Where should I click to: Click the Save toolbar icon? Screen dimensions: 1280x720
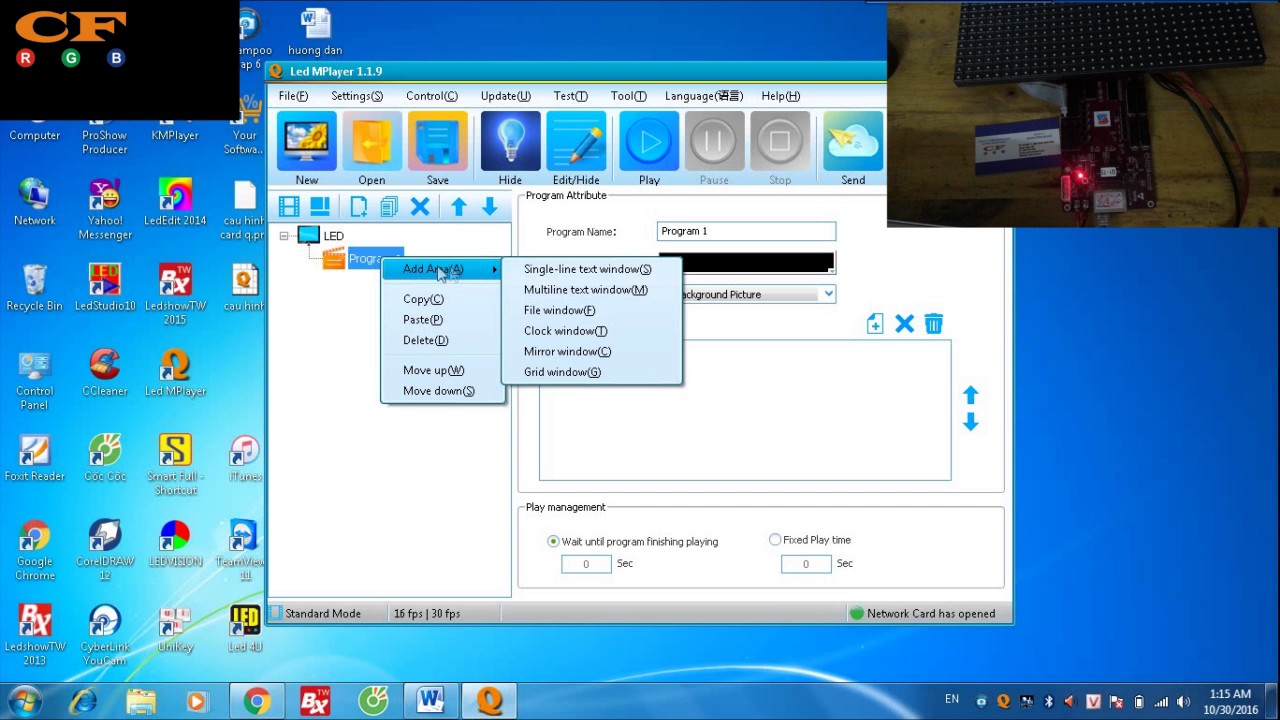point(437,142)
